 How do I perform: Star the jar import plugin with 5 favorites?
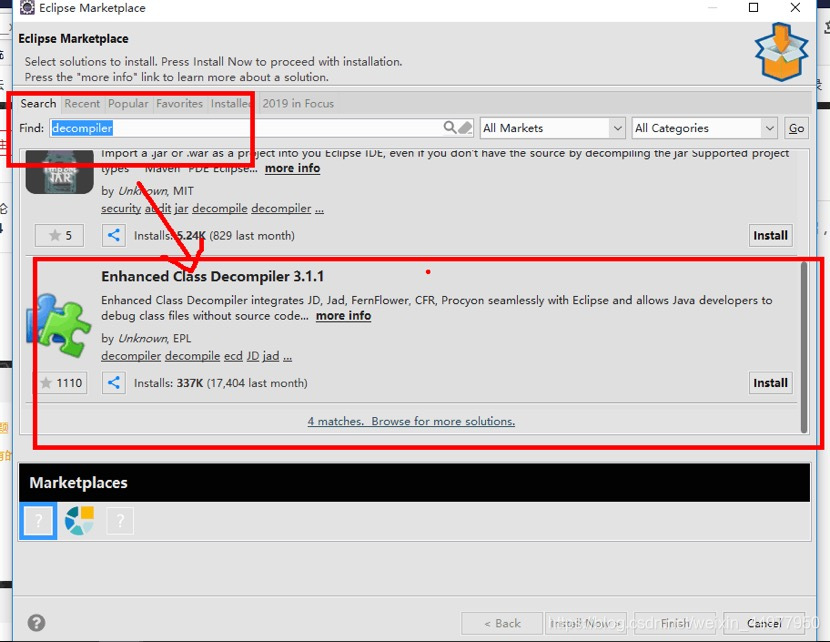pos(59,235)
